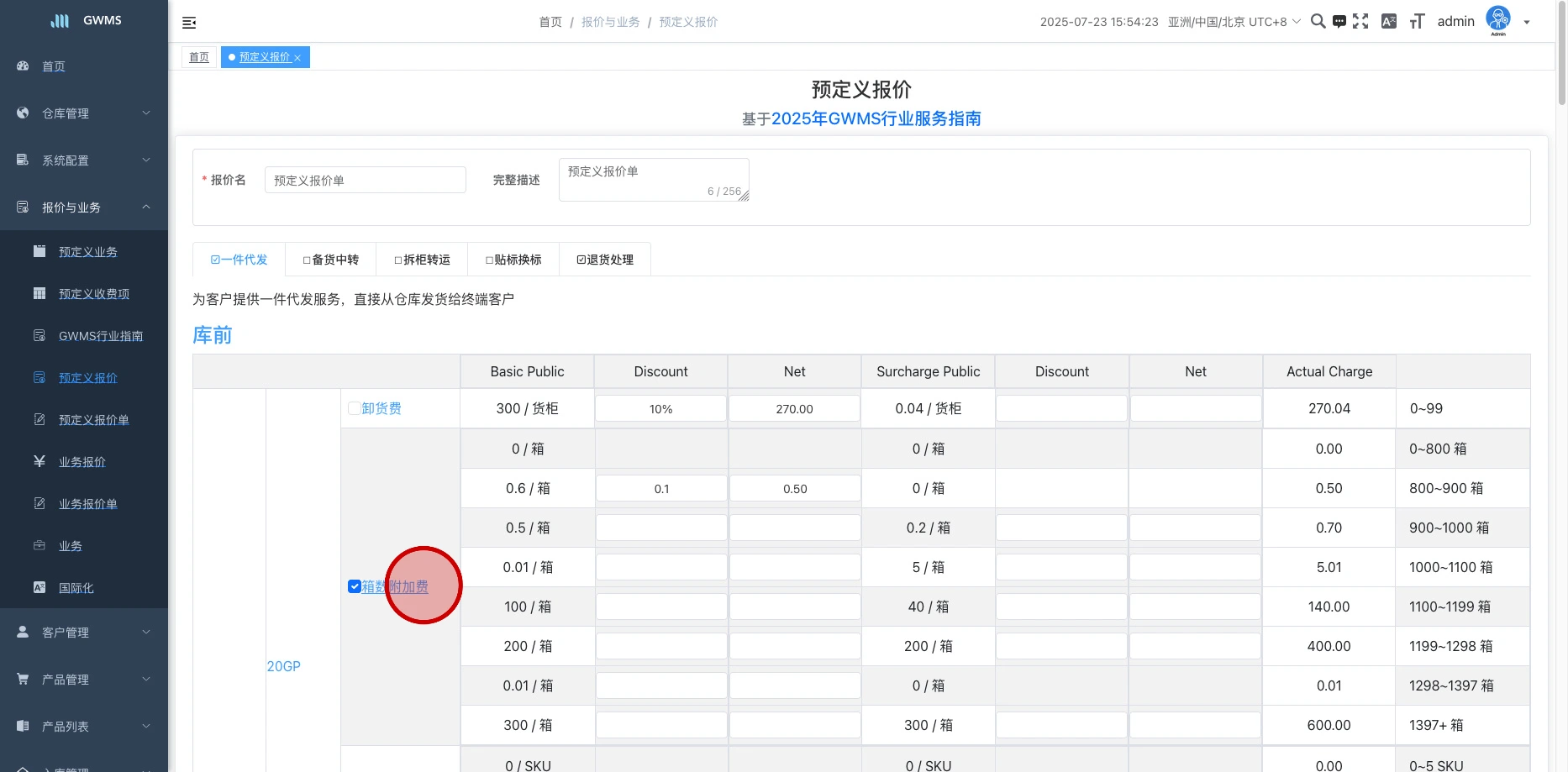Close the 预定义报价 tab with the x
The image size is (1568, 772).
coord(297,58)
